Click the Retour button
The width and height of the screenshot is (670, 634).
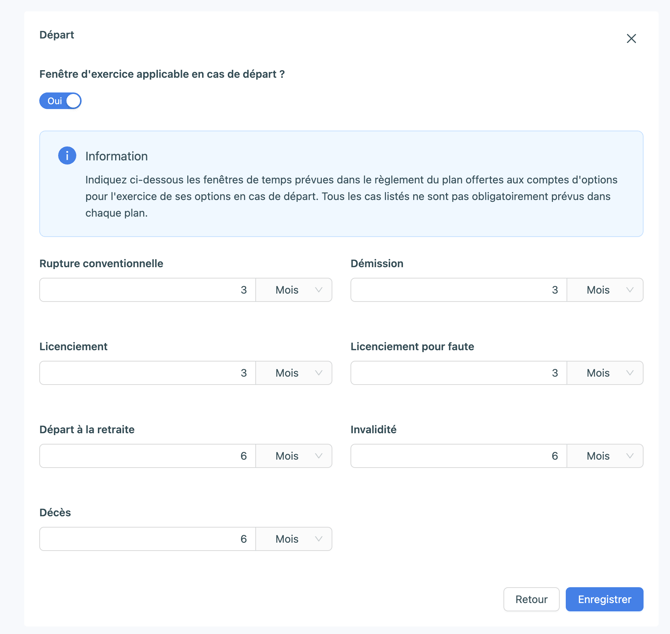(x=531, y=599)
